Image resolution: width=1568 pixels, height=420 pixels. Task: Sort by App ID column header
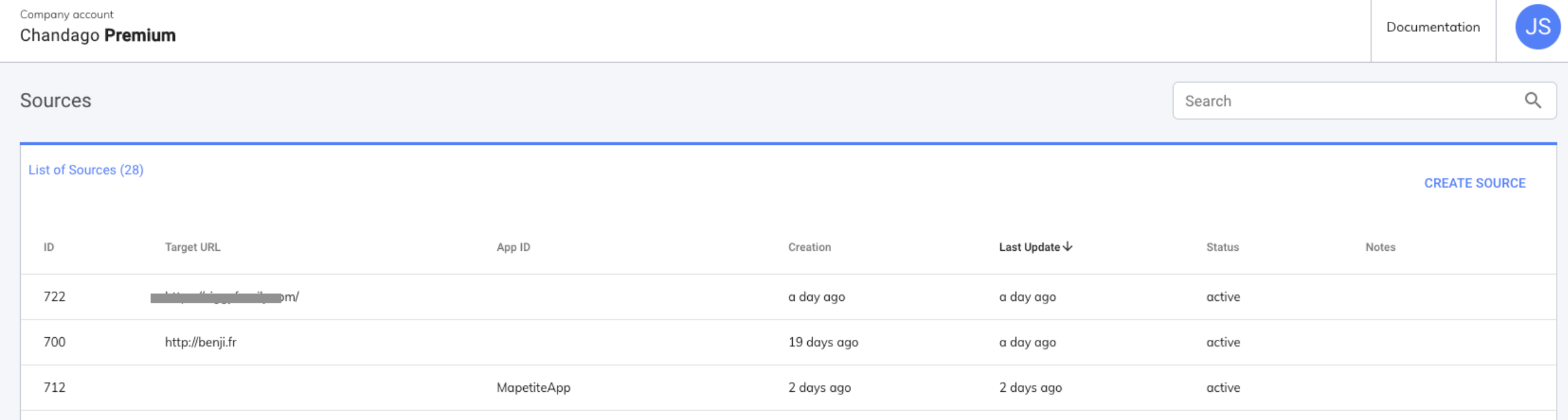coord(513,248)
